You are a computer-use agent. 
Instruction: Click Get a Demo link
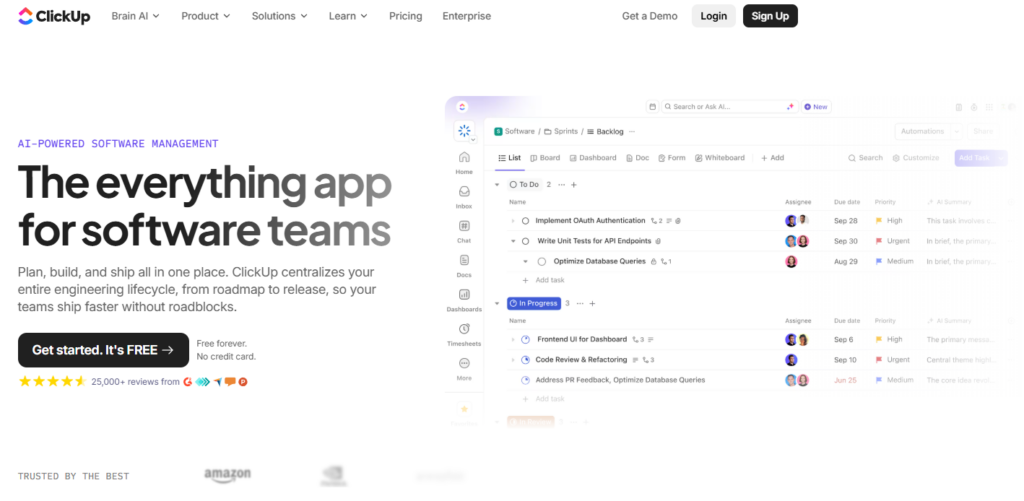pyautogui.click(x=650, y=16)
